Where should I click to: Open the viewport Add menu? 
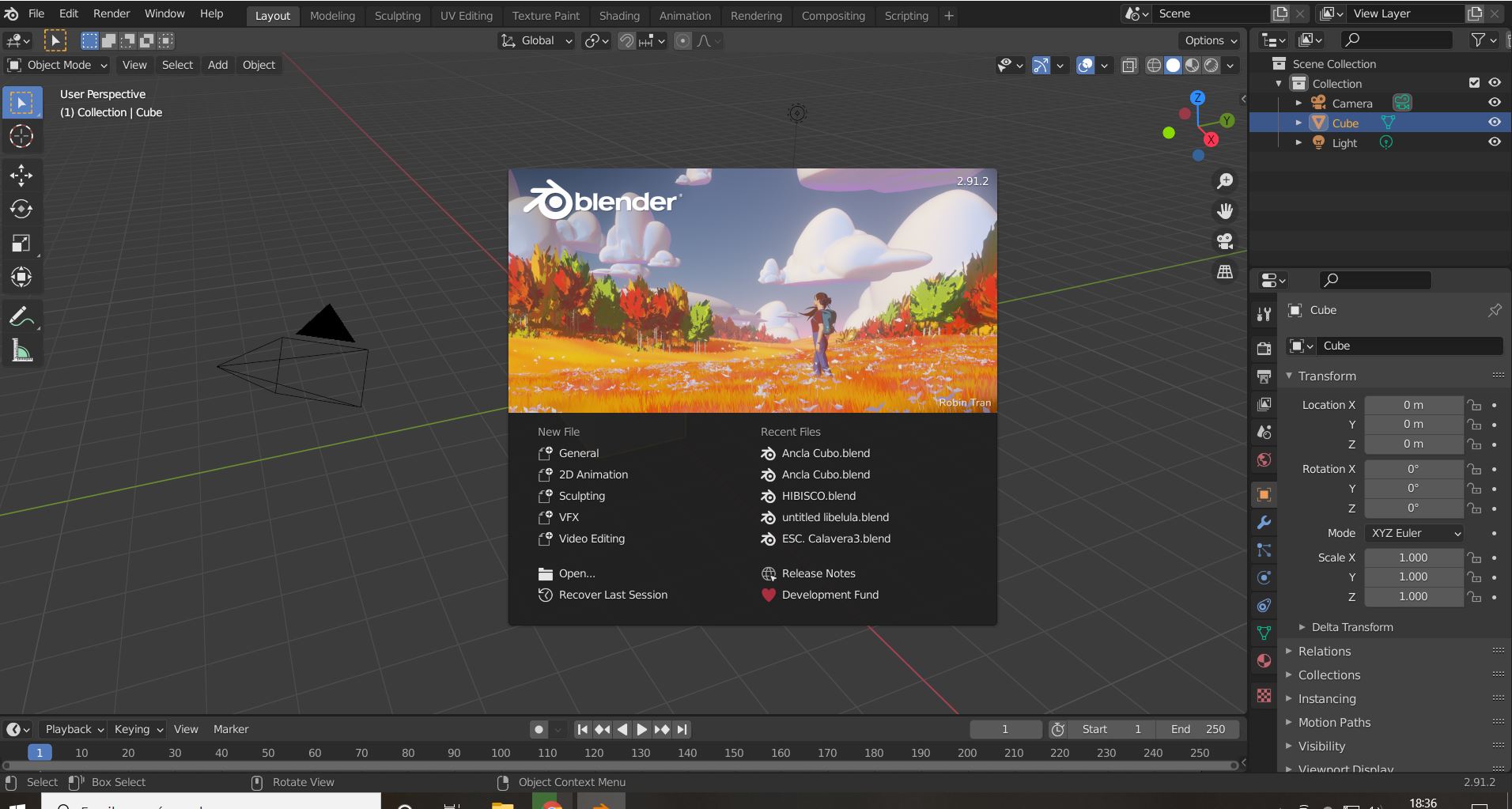[x=217, y=65]
